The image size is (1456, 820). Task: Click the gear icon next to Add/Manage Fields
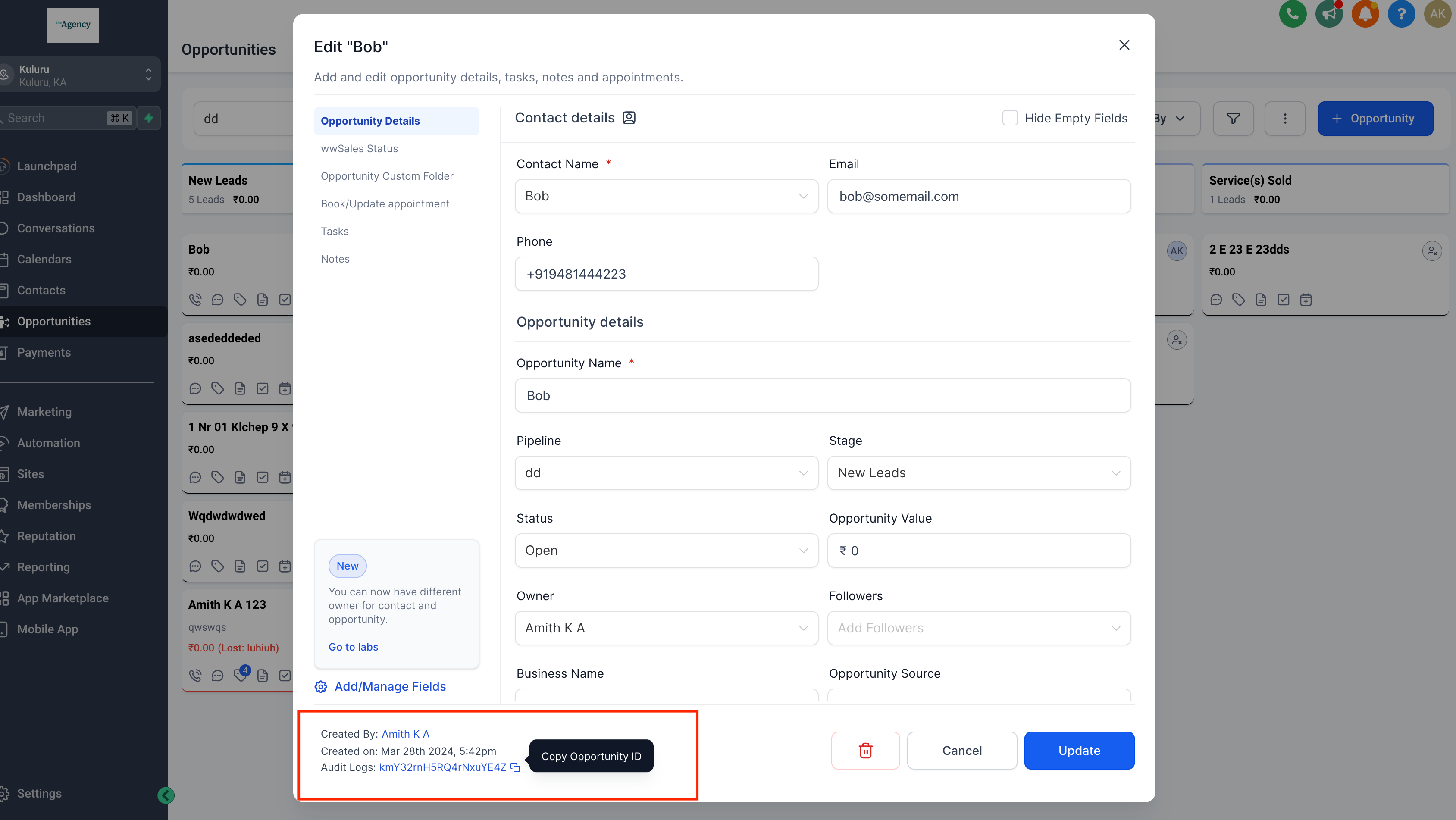(321, 686)
